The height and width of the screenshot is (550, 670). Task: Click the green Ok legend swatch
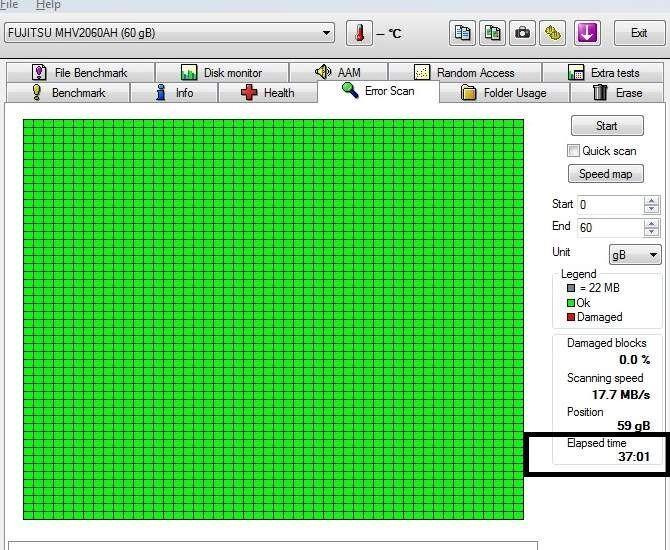coord(571,303)
